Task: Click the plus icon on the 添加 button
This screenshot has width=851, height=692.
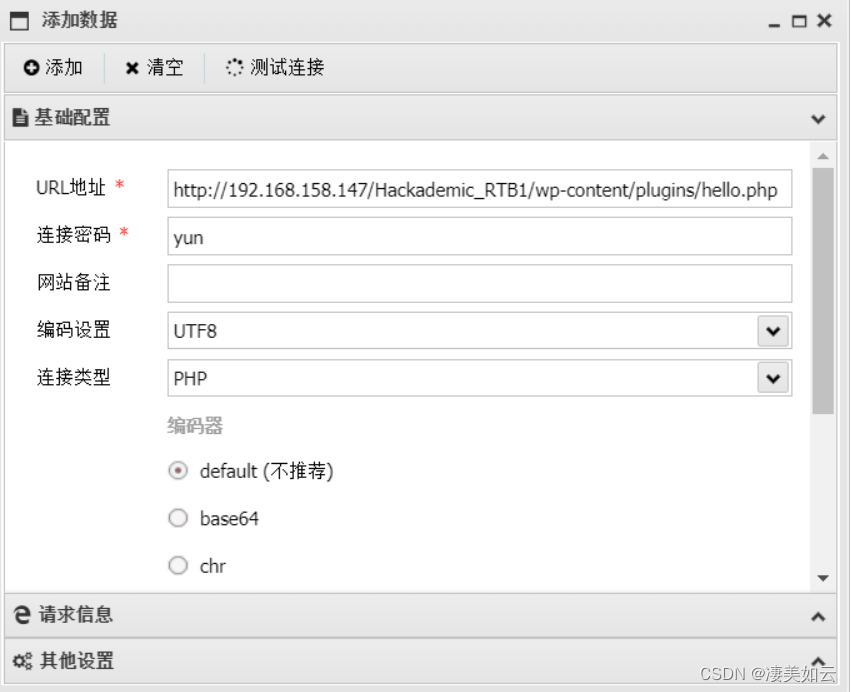Action: tap(31, 68)
